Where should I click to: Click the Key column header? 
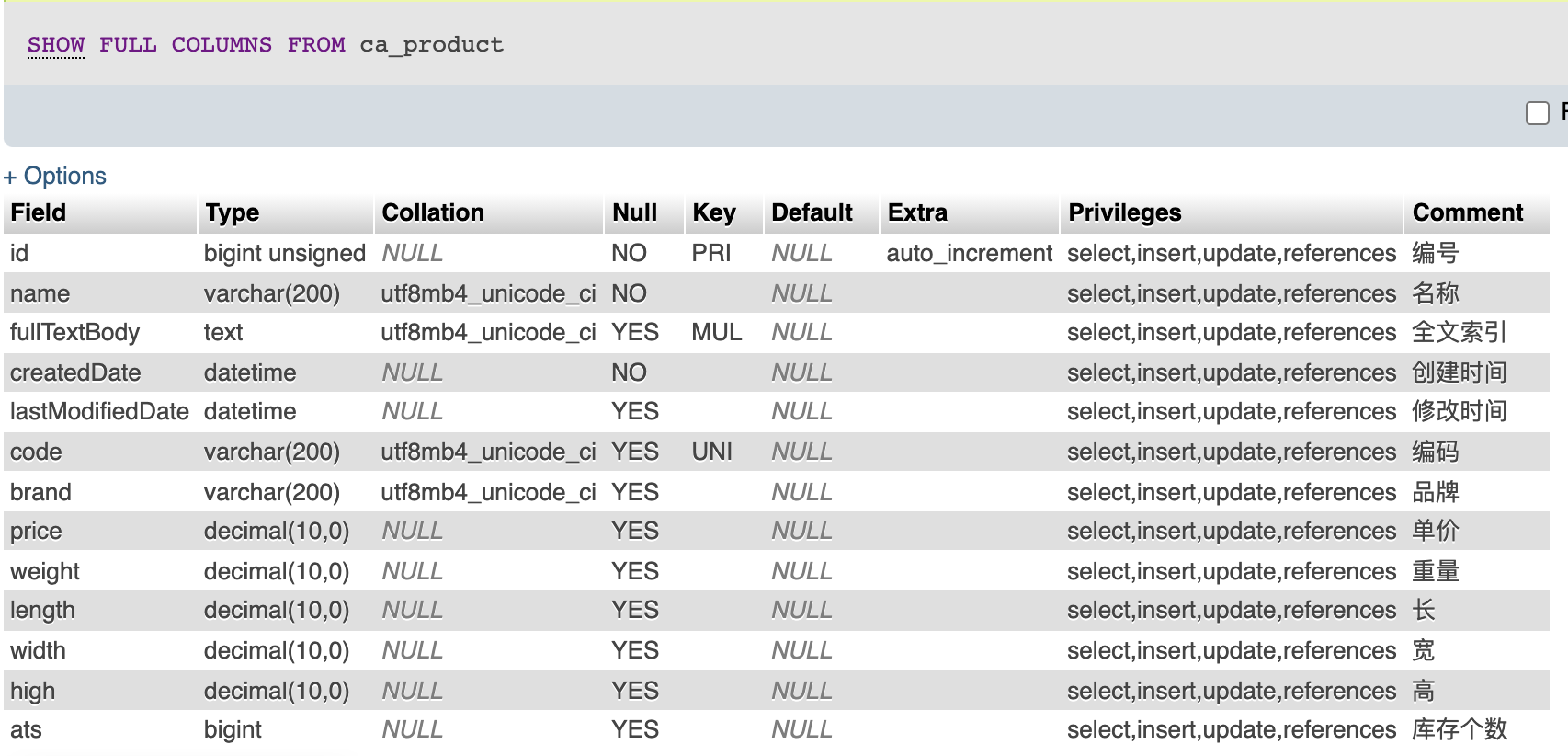pyautogui.click(x=714, y=212)
